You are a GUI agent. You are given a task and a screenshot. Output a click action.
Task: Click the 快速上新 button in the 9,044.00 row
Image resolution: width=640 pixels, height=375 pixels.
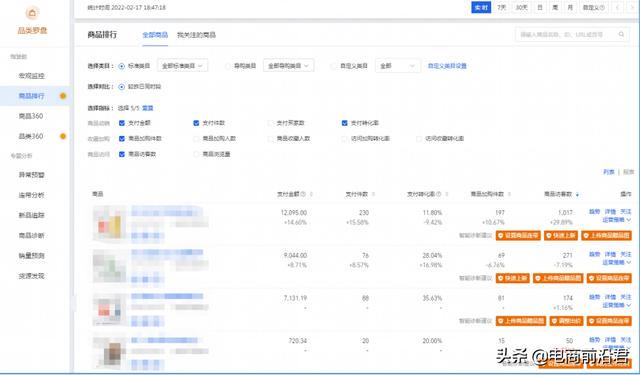pyautogui.click(x=513, y=278)
